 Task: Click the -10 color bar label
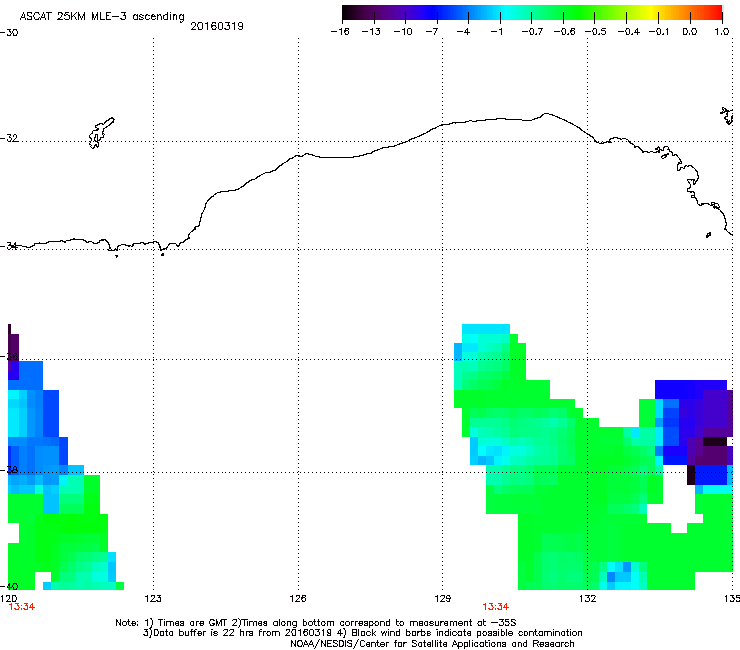pyautogui.click(x=403, y=32)
